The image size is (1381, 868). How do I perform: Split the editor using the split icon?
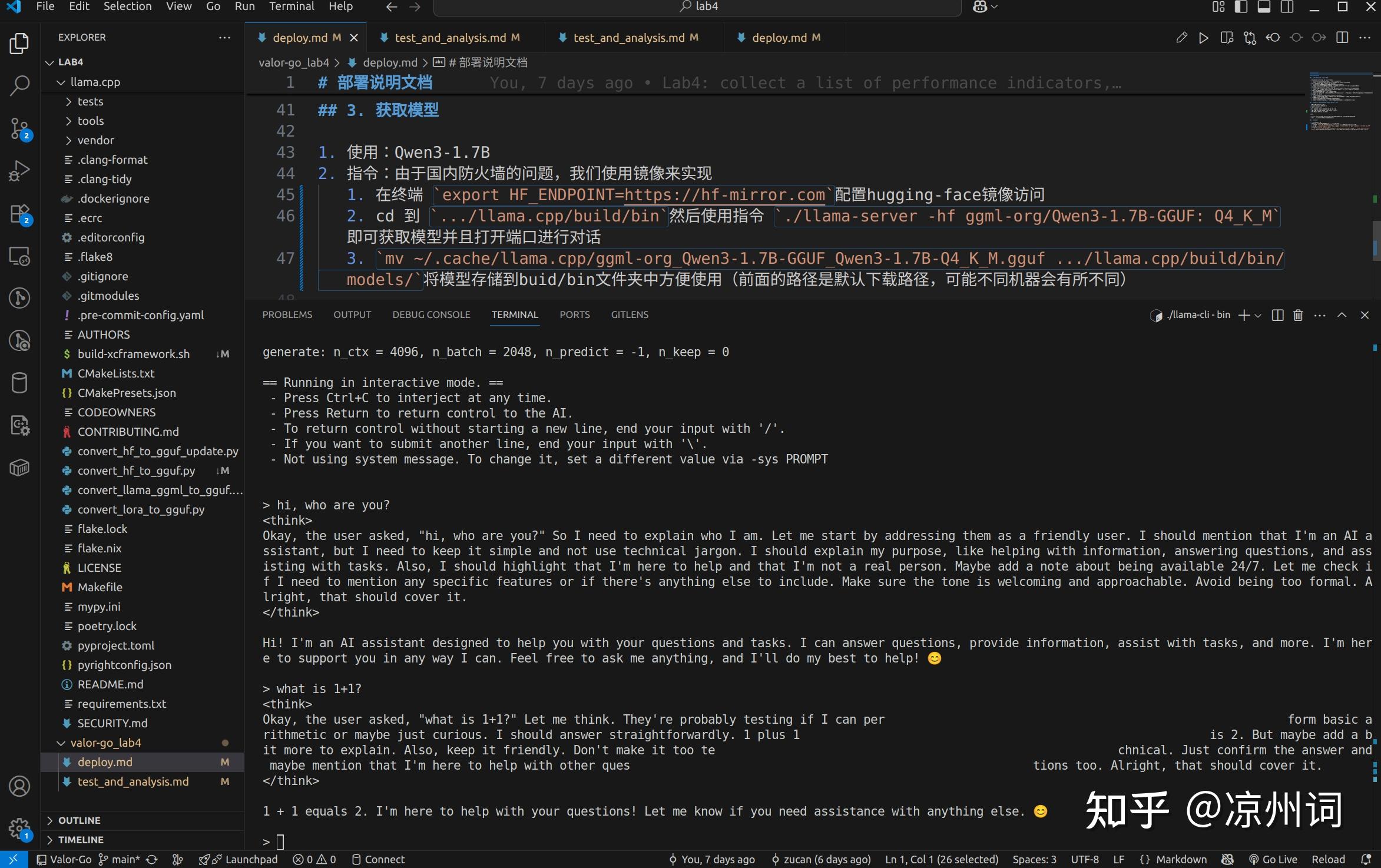(1342, 37)
